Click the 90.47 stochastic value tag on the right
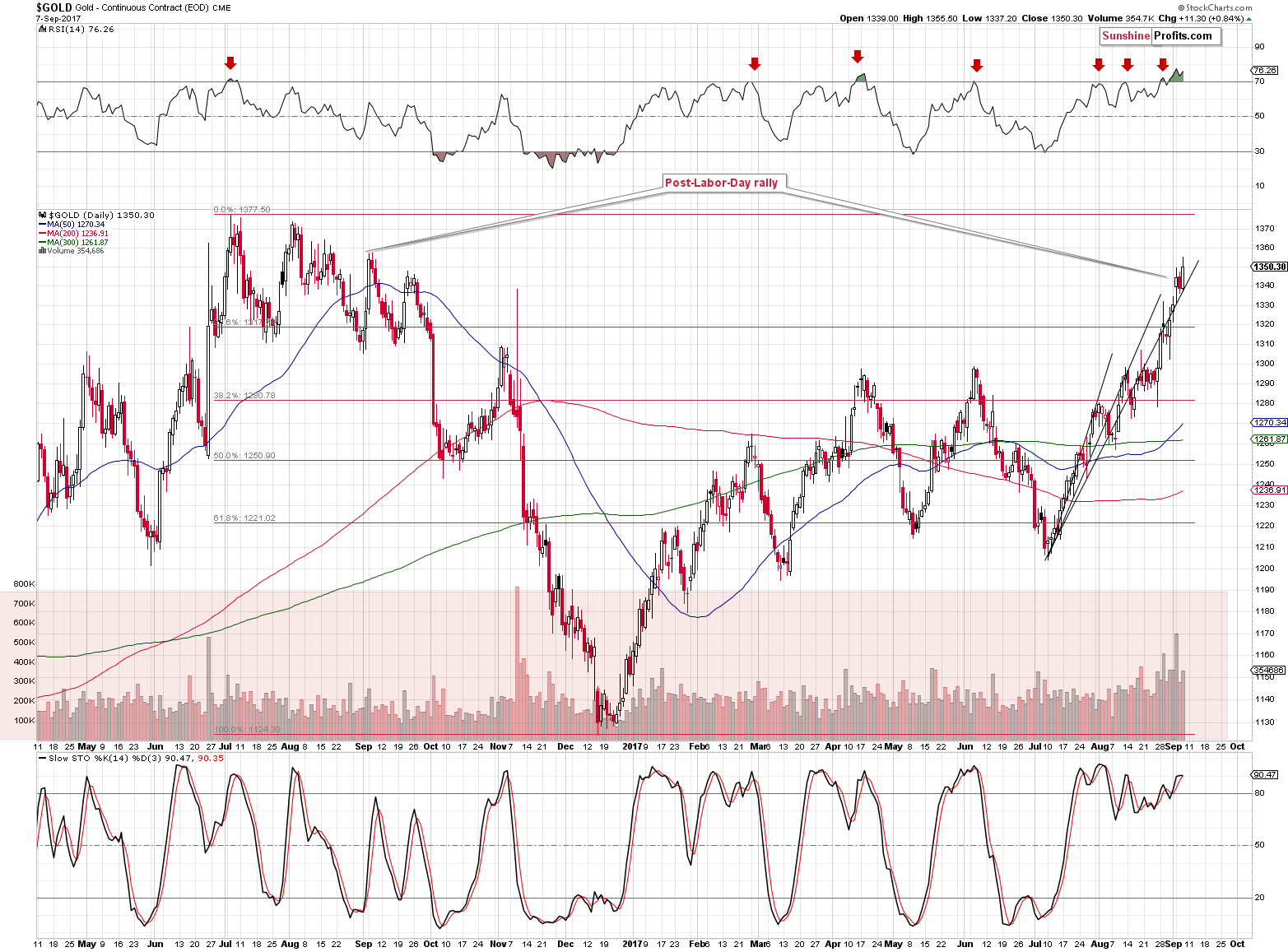Screen dimensions: 1288x952 (x=1265, y=774)
